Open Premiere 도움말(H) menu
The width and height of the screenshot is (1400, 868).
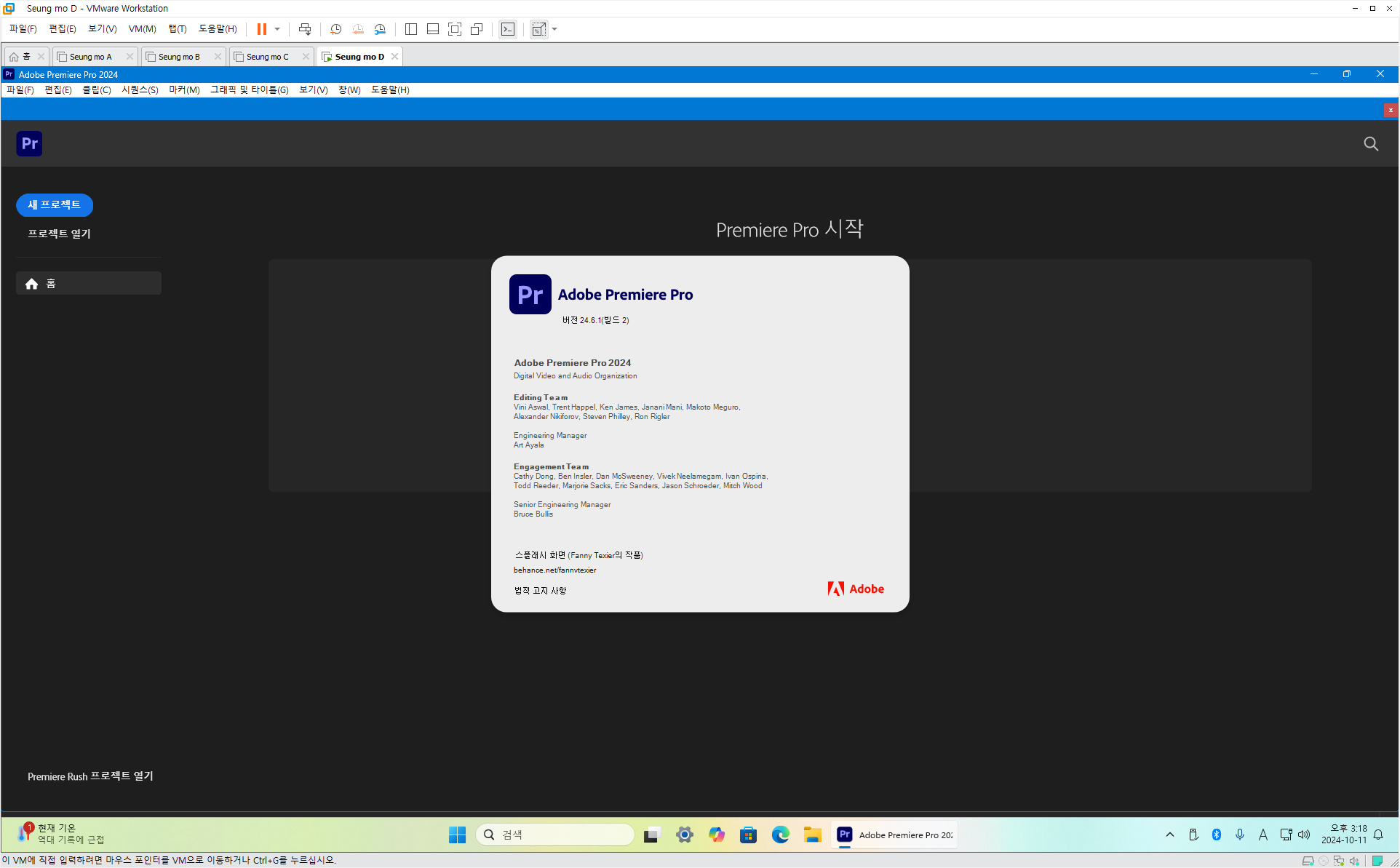point(390,90)
